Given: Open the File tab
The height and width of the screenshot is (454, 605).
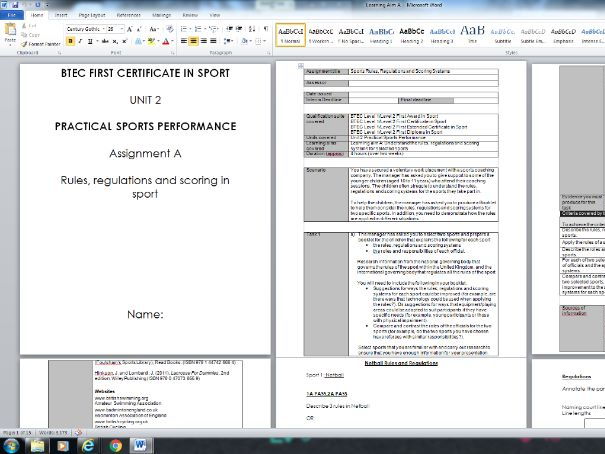Looking at the screenshot, I should (x=12, y=15).
